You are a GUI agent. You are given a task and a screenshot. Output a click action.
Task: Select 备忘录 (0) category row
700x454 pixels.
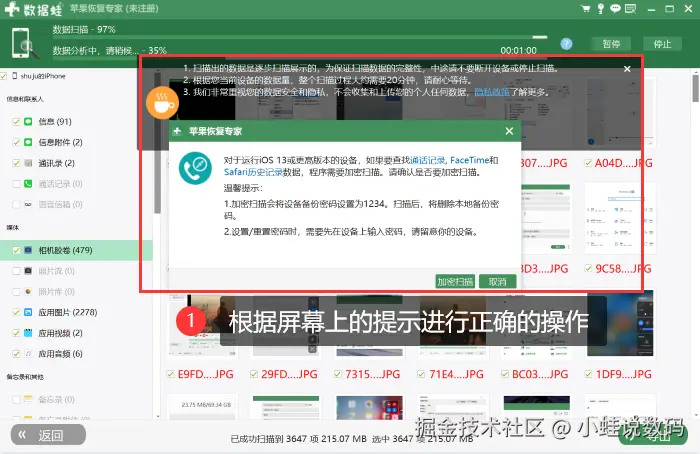pos(76,399)
